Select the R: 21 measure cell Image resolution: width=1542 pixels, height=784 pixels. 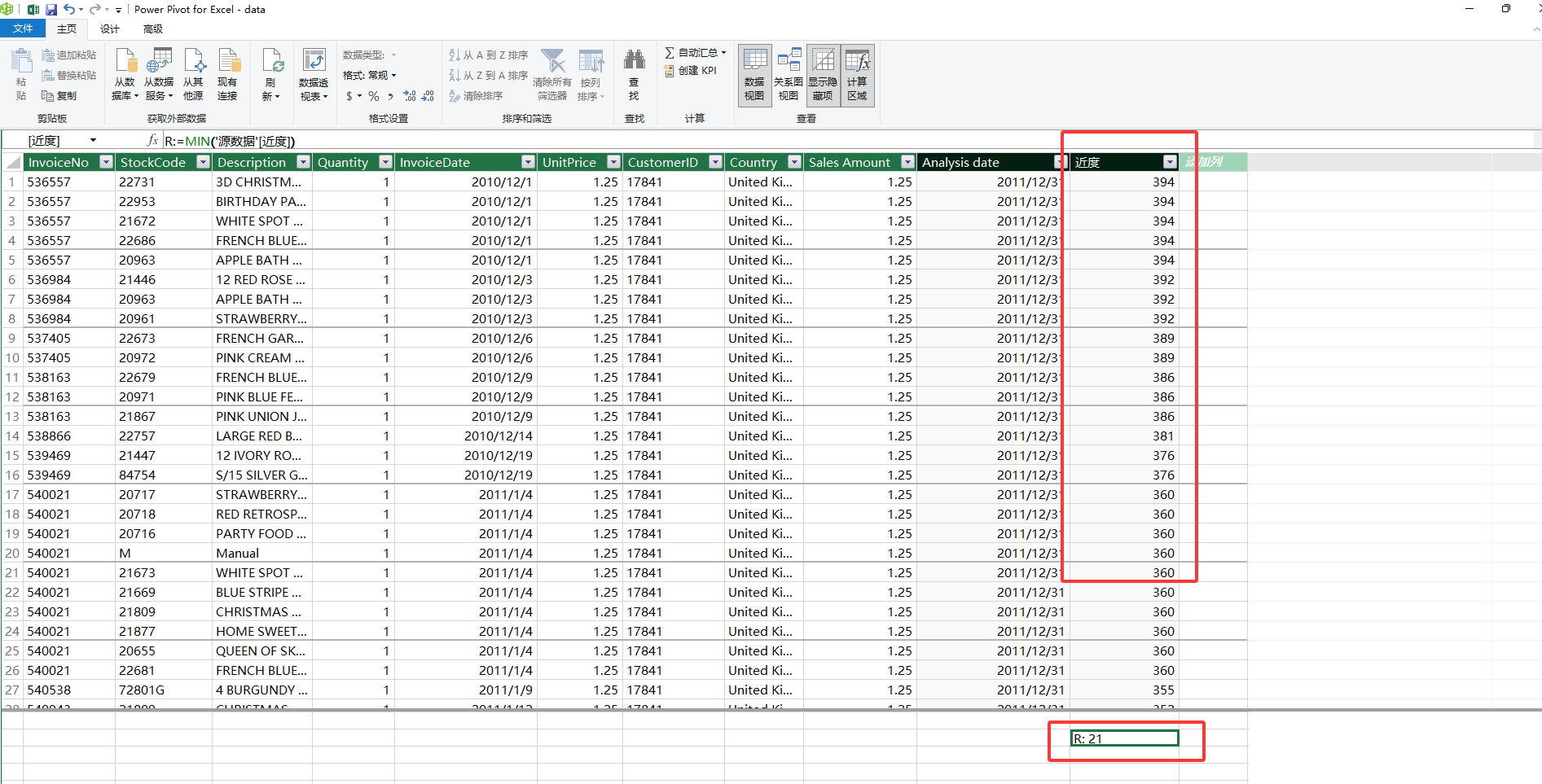coord(1124,738)
